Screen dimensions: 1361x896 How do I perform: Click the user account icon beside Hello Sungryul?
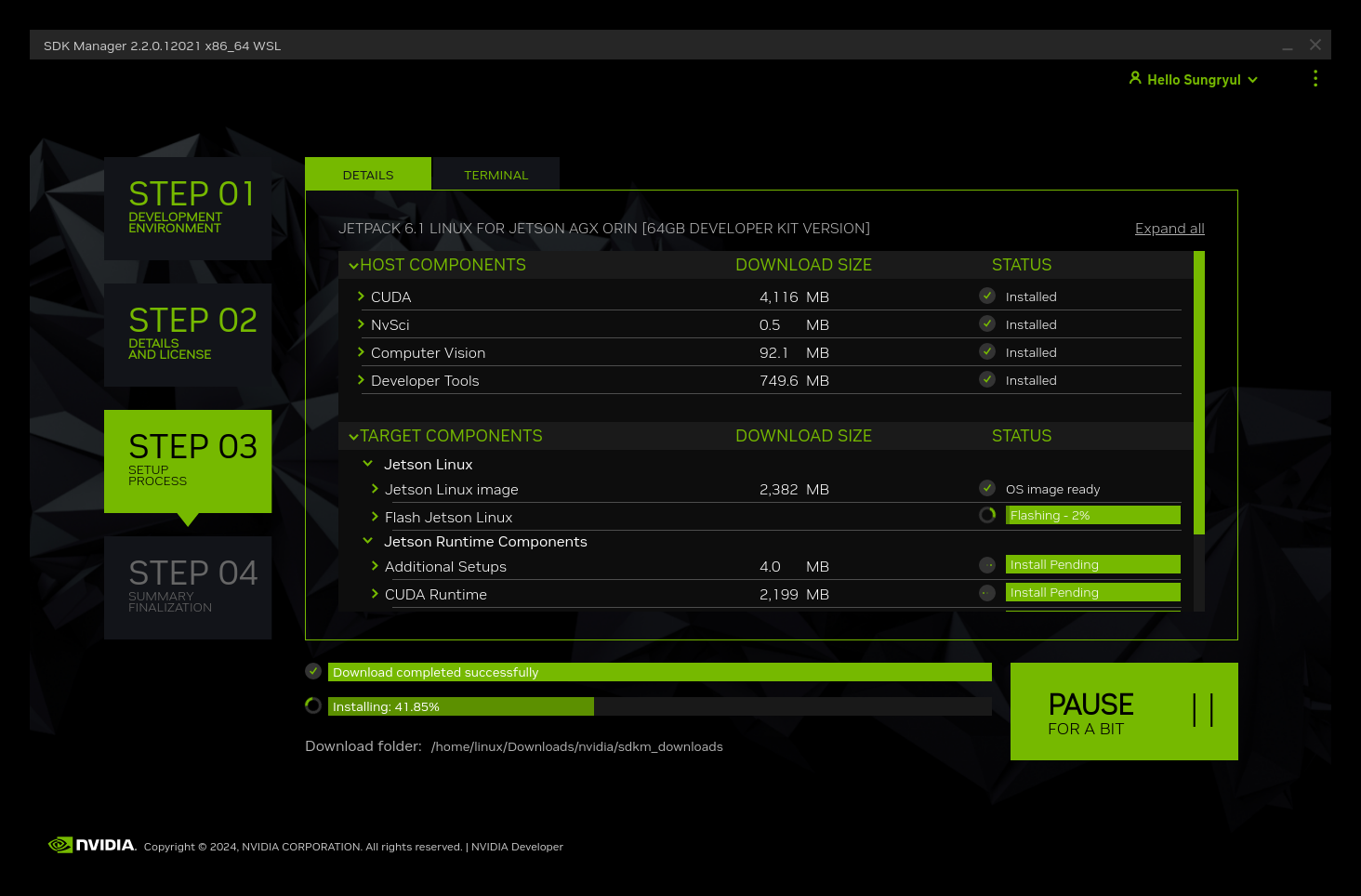click(1135, 78)
